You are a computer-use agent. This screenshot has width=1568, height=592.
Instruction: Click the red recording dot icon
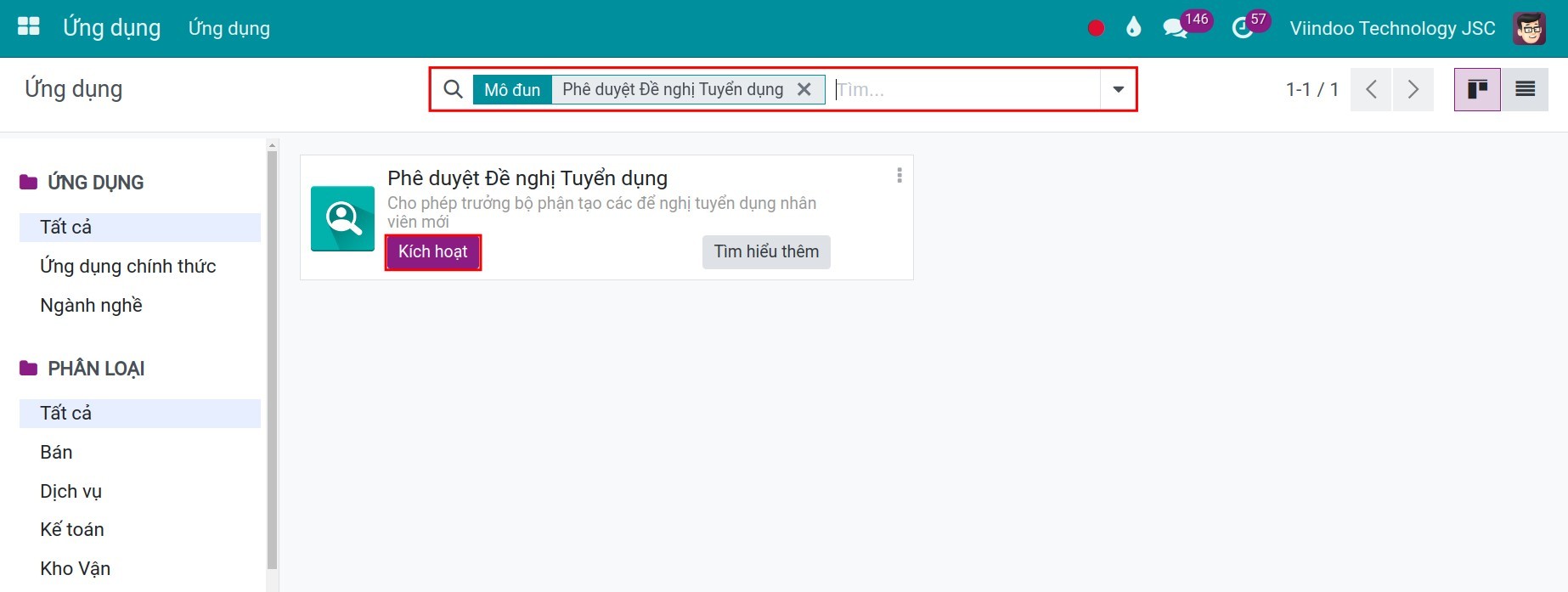tap(1096, 28)
